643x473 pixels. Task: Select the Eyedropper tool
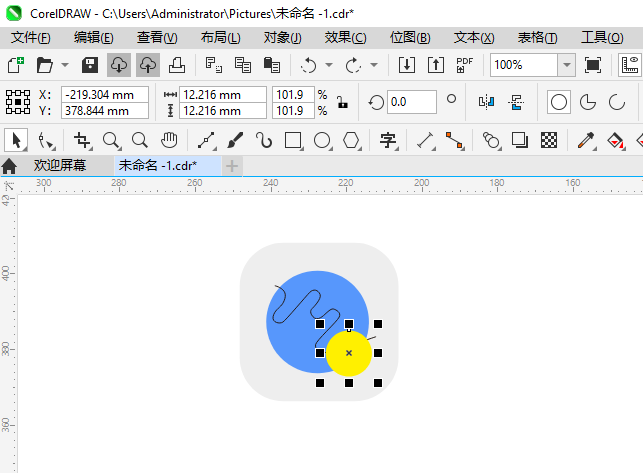point(586,140)
